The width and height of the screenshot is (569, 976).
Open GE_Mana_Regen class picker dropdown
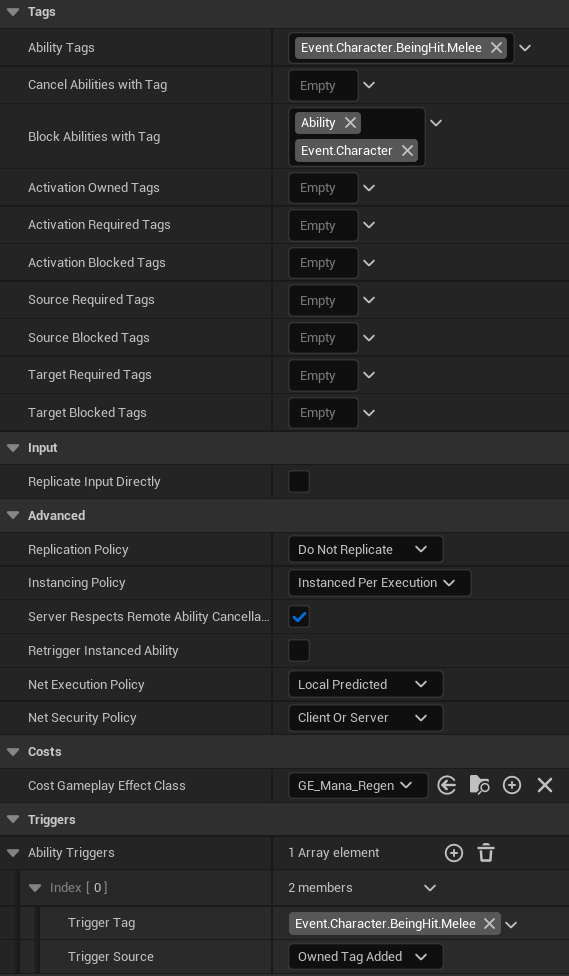click(358, 786)
